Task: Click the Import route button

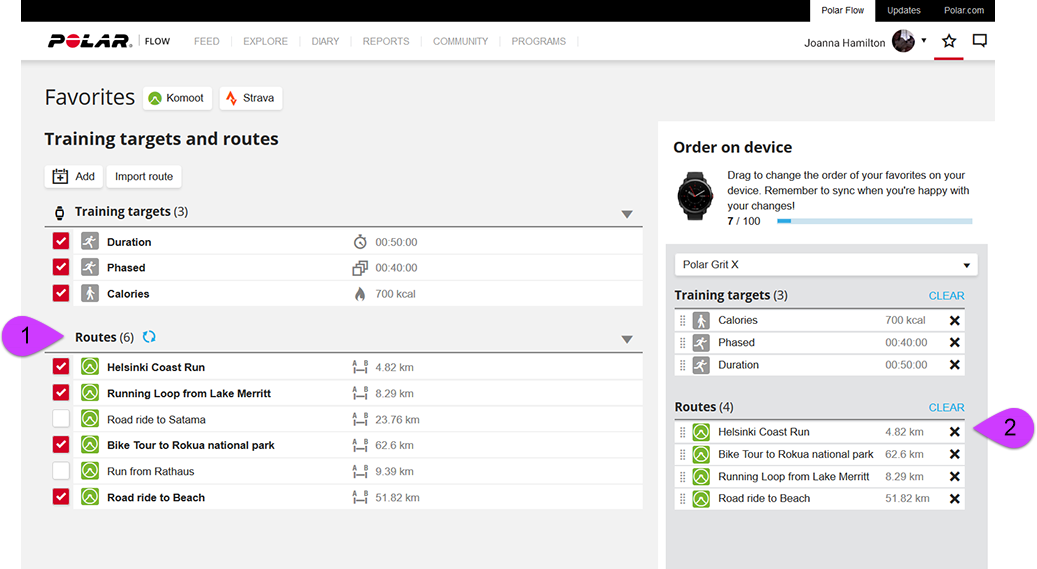Action: (x=144, y=177)
